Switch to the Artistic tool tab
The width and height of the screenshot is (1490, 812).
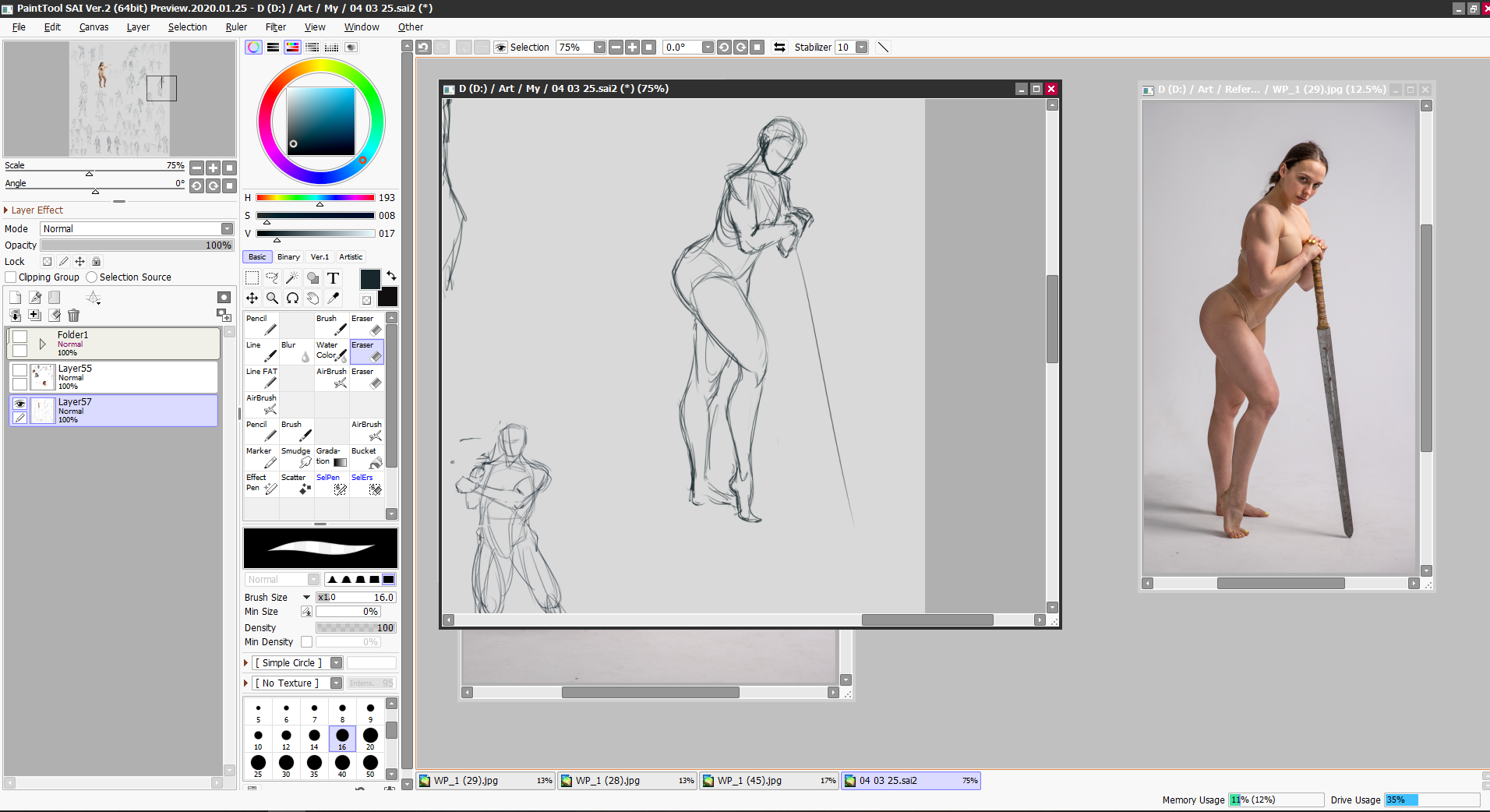pyautogui.click(x=351, y=257)
